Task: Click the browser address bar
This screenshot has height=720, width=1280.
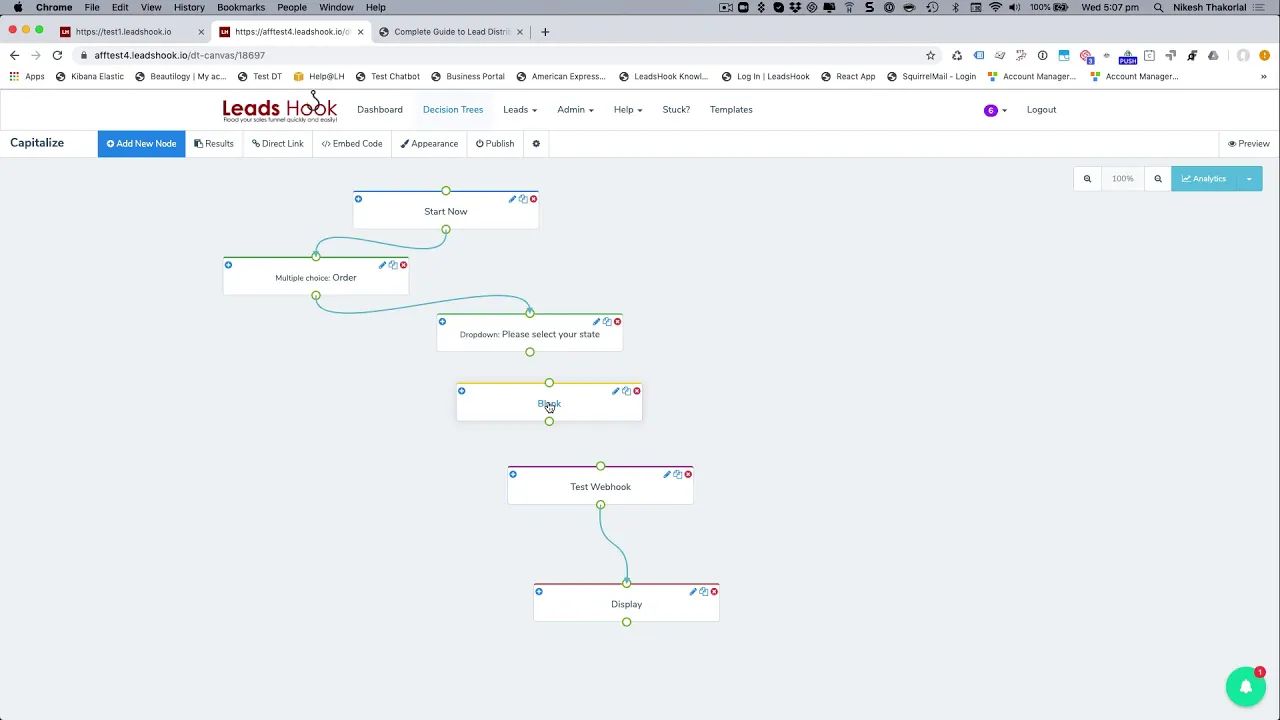Action: 500,55
